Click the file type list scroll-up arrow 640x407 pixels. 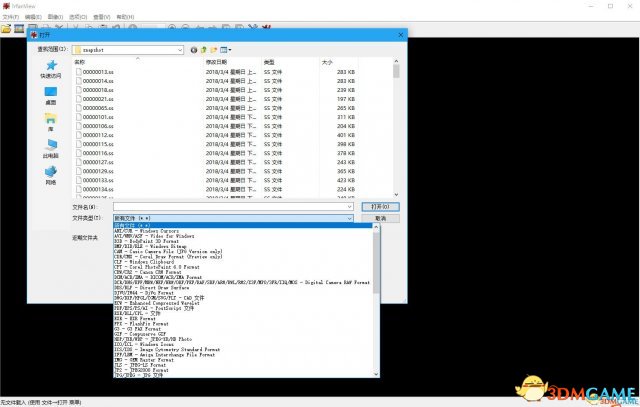tap(376, 227)
